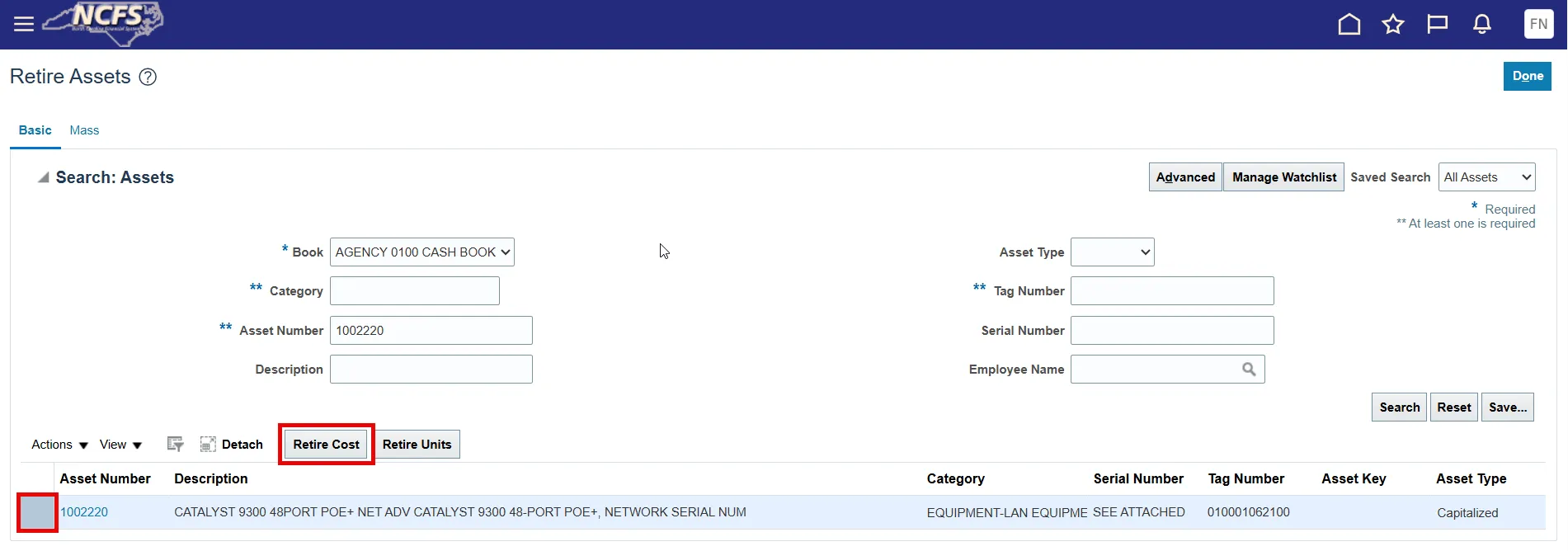Focus the Asset Number field
This screenshot has width=1568, height=551.
(431, 330)
